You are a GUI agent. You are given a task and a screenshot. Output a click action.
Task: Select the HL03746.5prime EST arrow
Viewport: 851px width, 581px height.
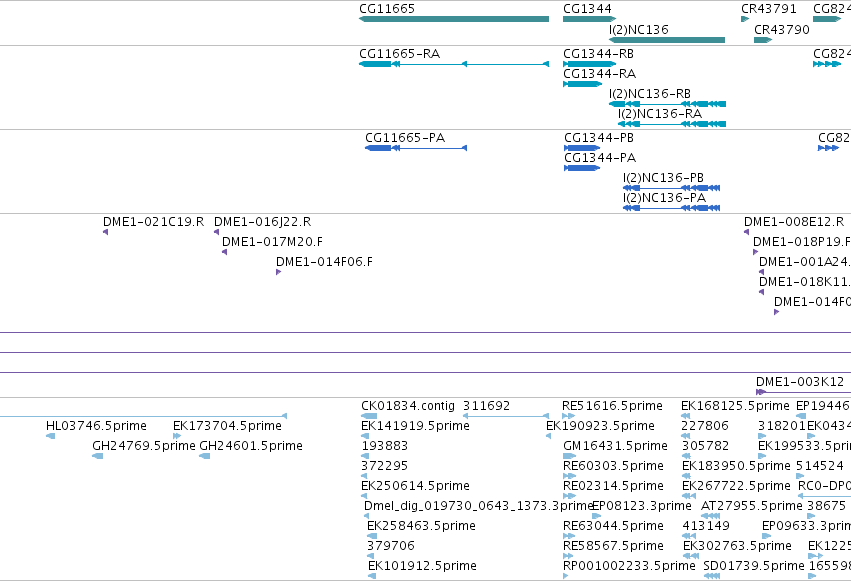[x=50, y=436]
